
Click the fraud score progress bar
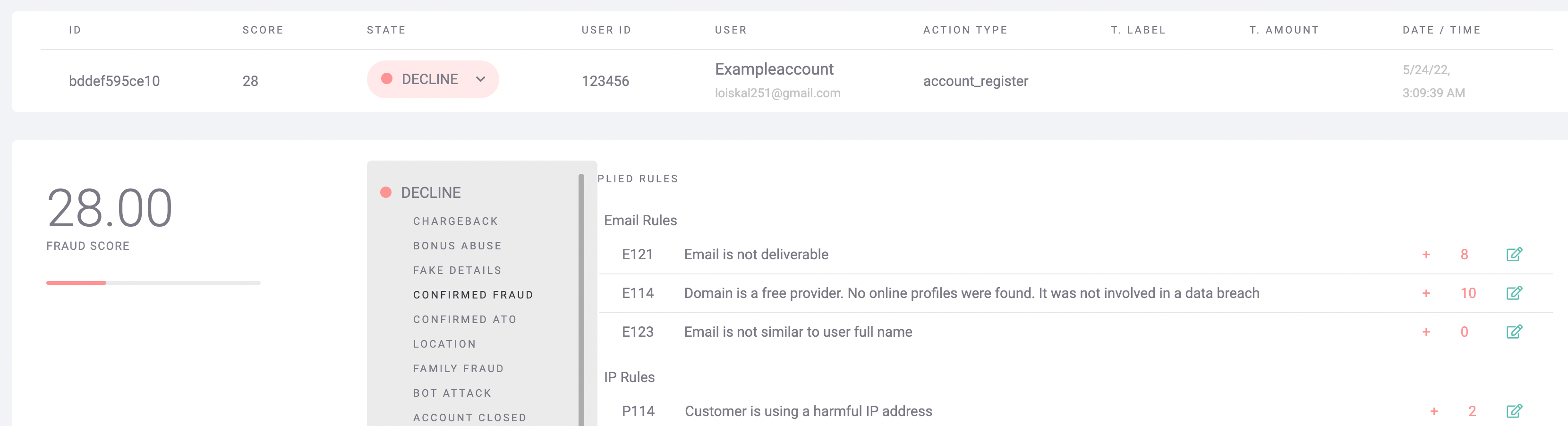click(153, 282)
